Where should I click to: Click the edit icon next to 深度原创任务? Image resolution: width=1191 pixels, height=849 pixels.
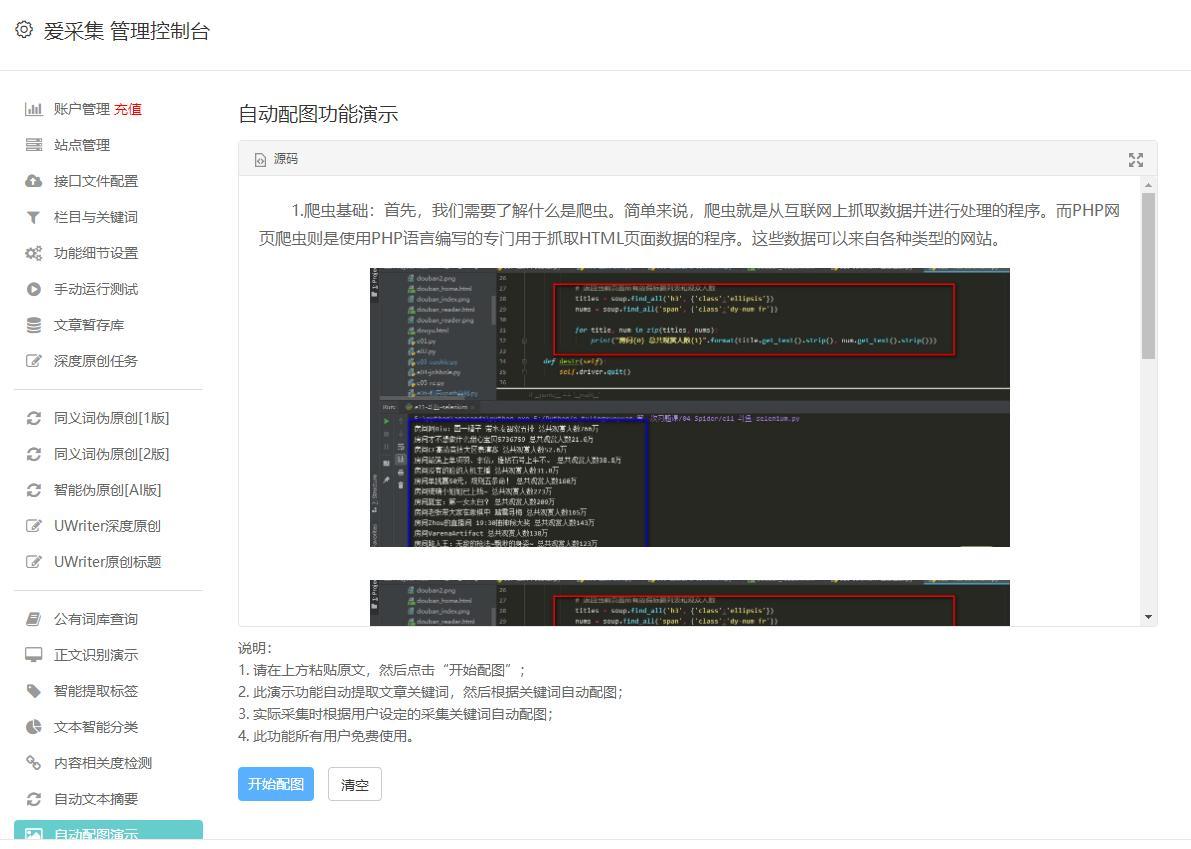tap(33, 361)
